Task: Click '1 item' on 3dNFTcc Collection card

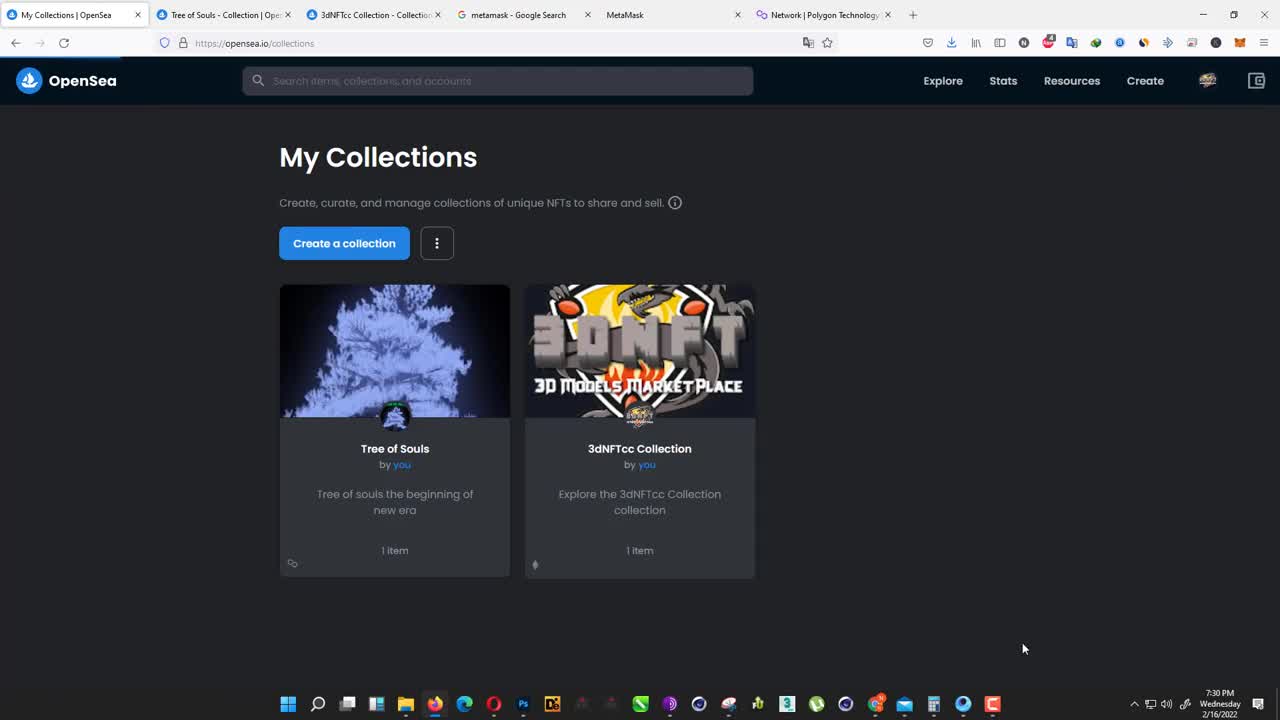Action: pyautogui.click(x=640, y=551)
